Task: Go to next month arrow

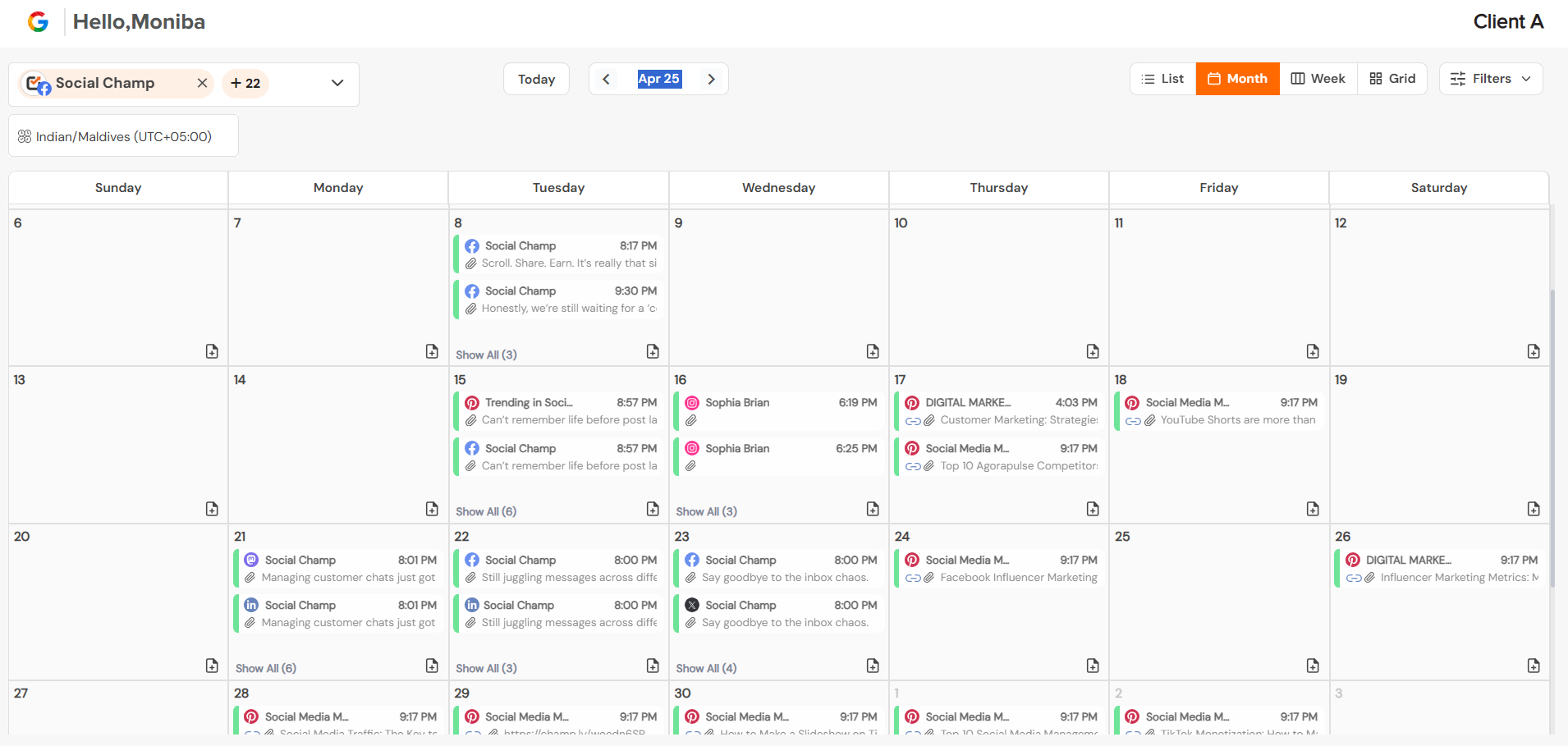Action: pos(712,79)
